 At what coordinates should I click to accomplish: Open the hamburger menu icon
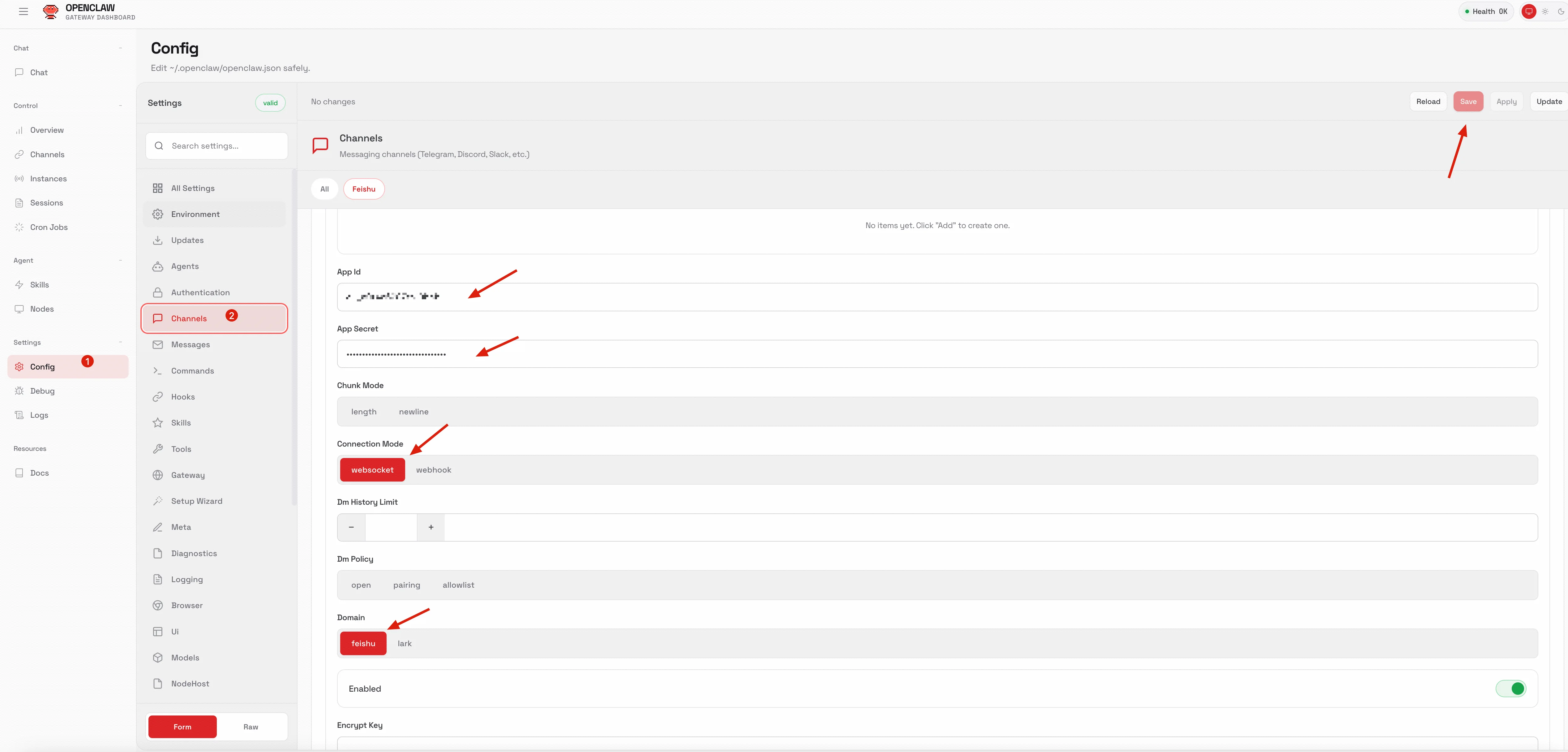coord(24,11)
